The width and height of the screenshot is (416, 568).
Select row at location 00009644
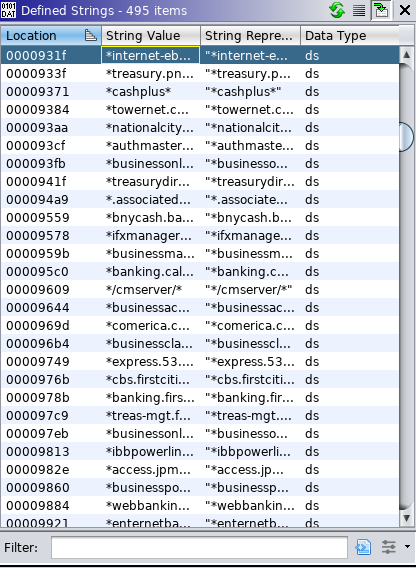pos(199,308)
